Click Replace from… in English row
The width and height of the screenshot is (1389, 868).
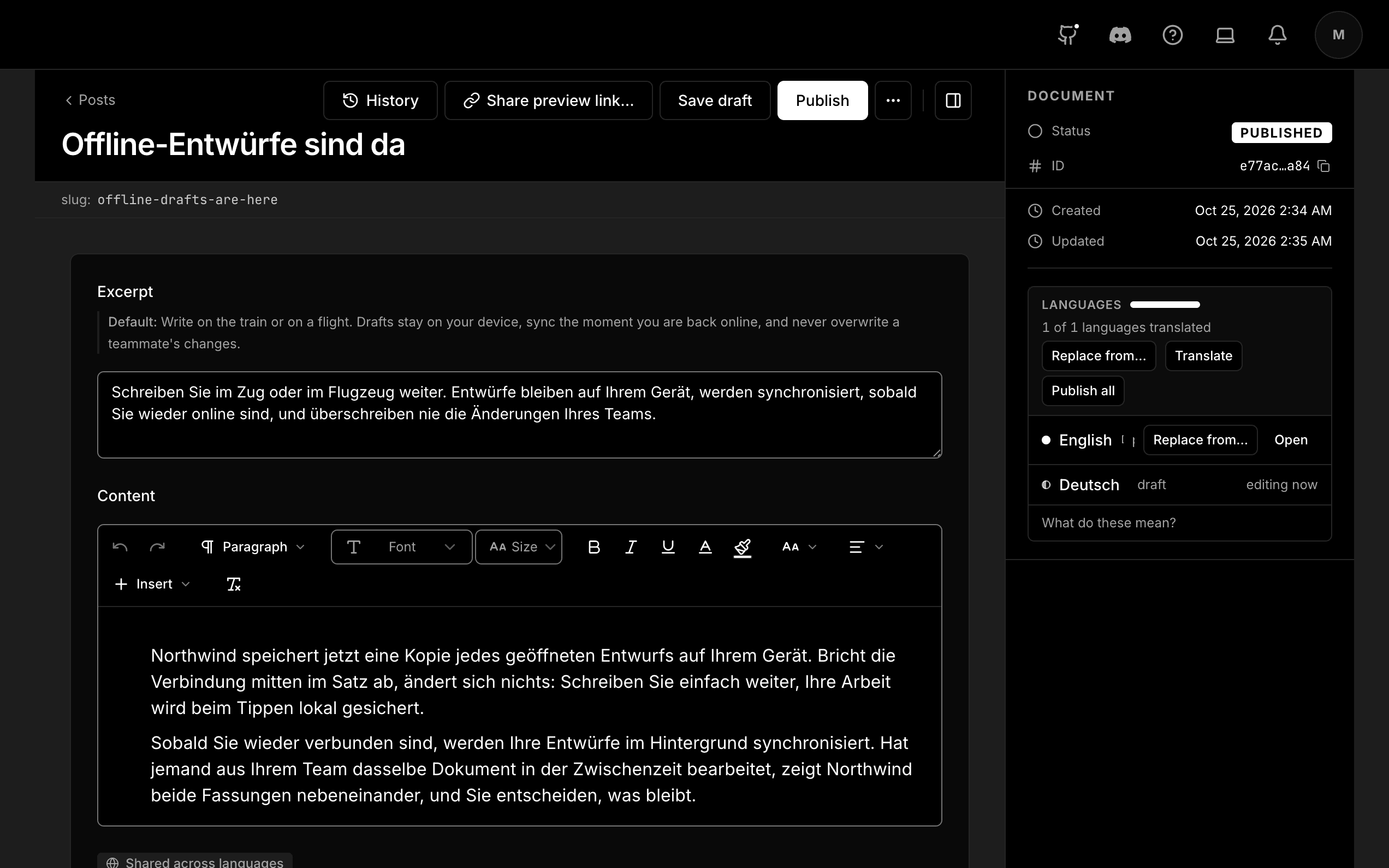tap(1200, 441)
